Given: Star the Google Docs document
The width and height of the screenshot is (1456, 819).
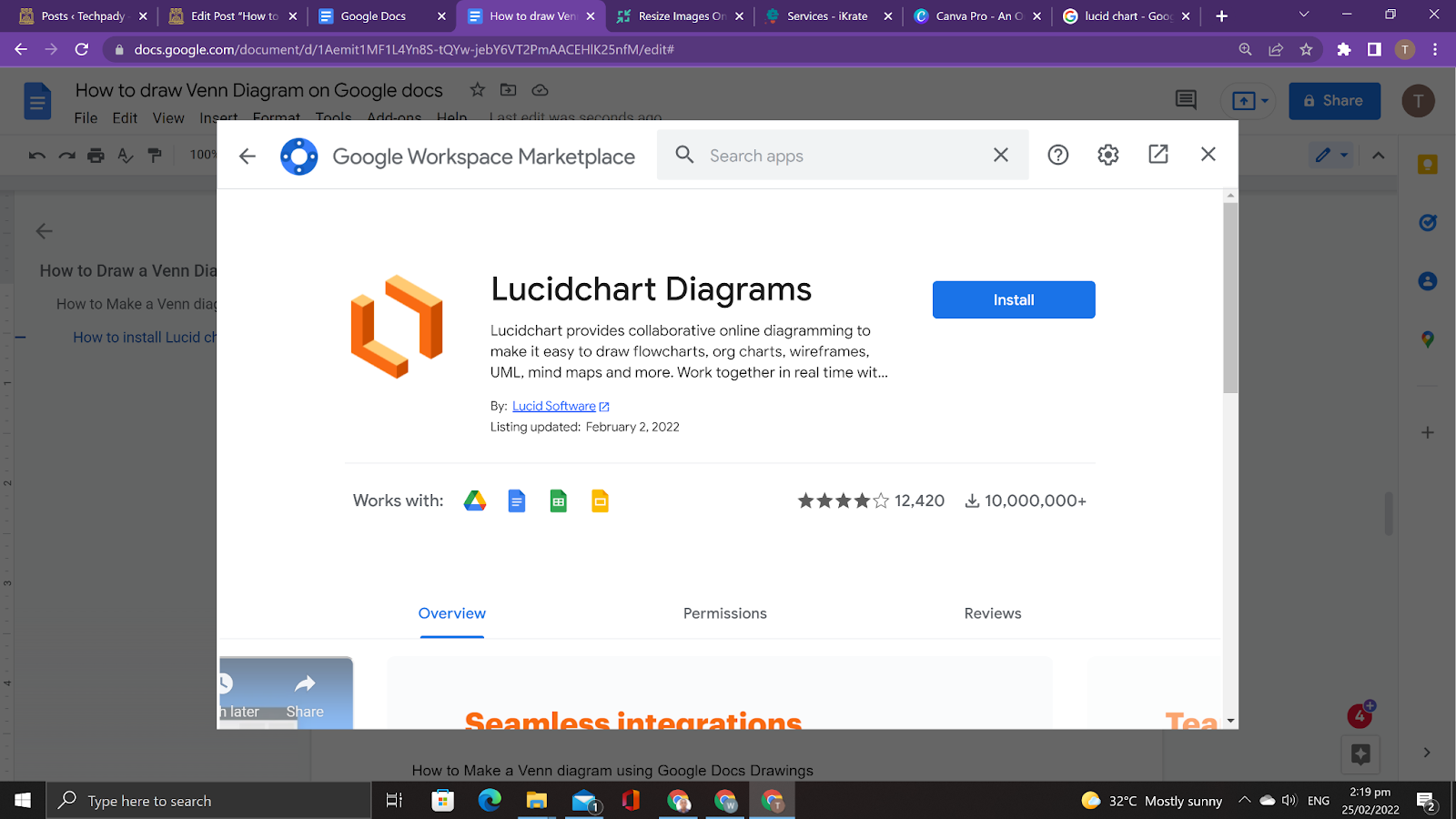Looking at the screenshot, I should coord(477,89).
